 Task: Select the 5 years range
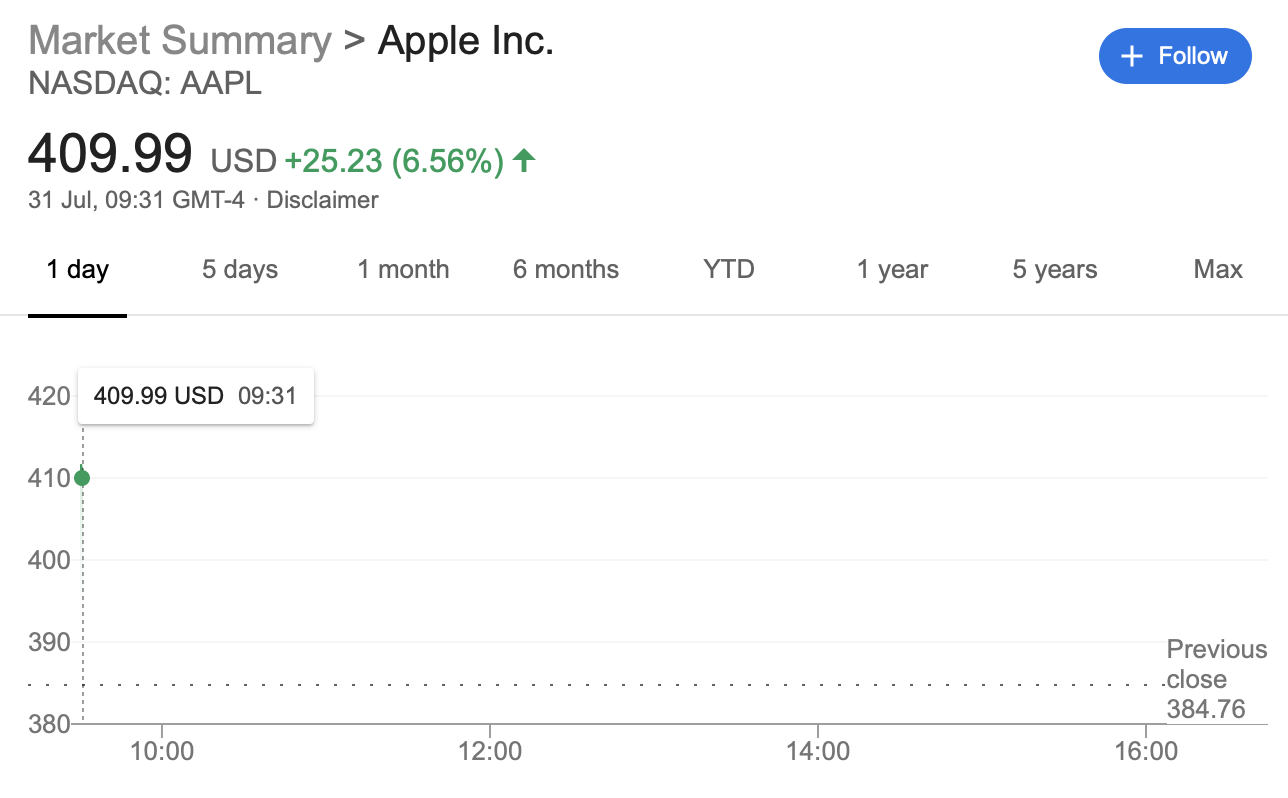[1054, 269]
